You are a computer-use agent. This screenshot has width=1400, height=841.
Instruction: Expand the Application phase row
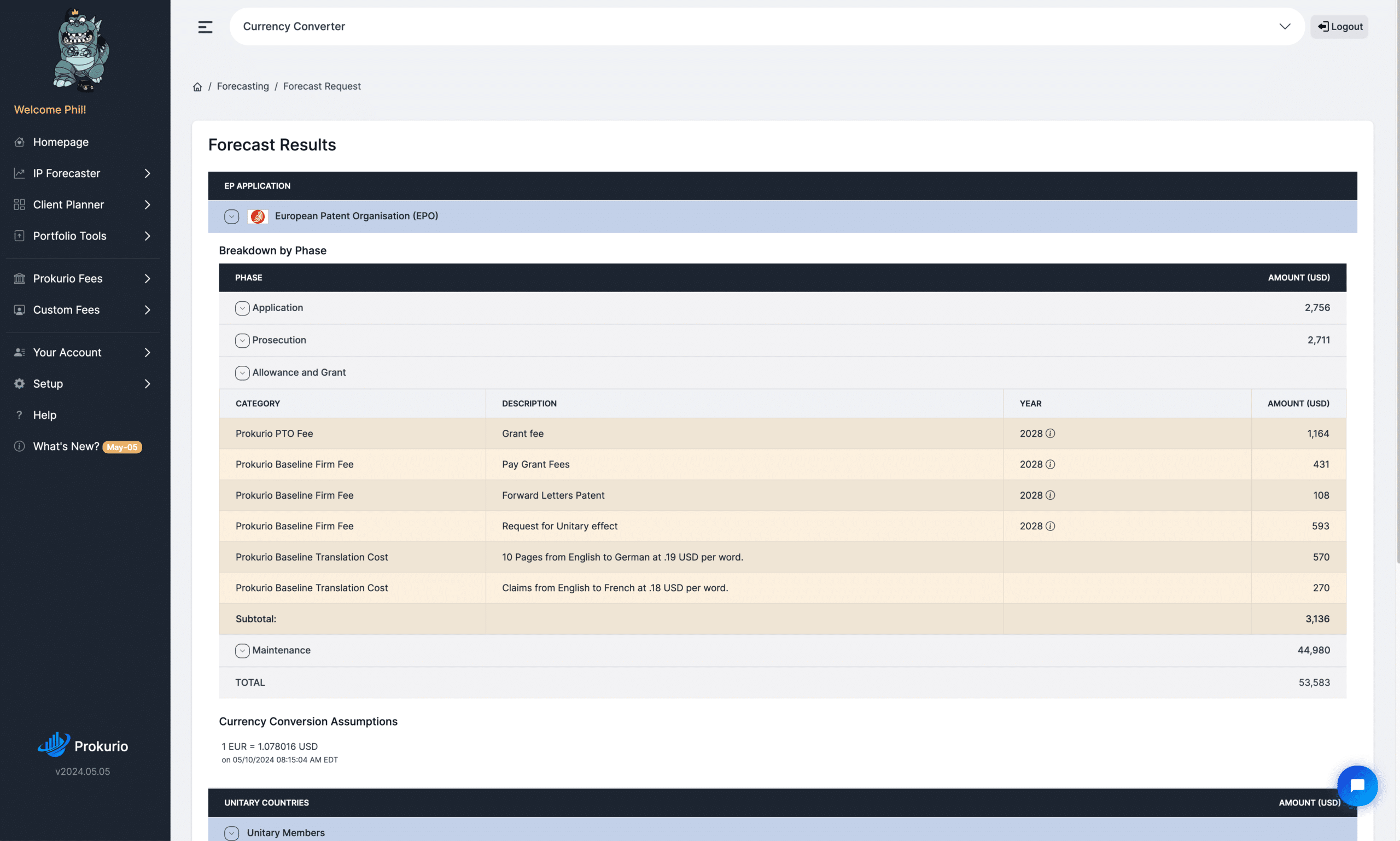242,308
